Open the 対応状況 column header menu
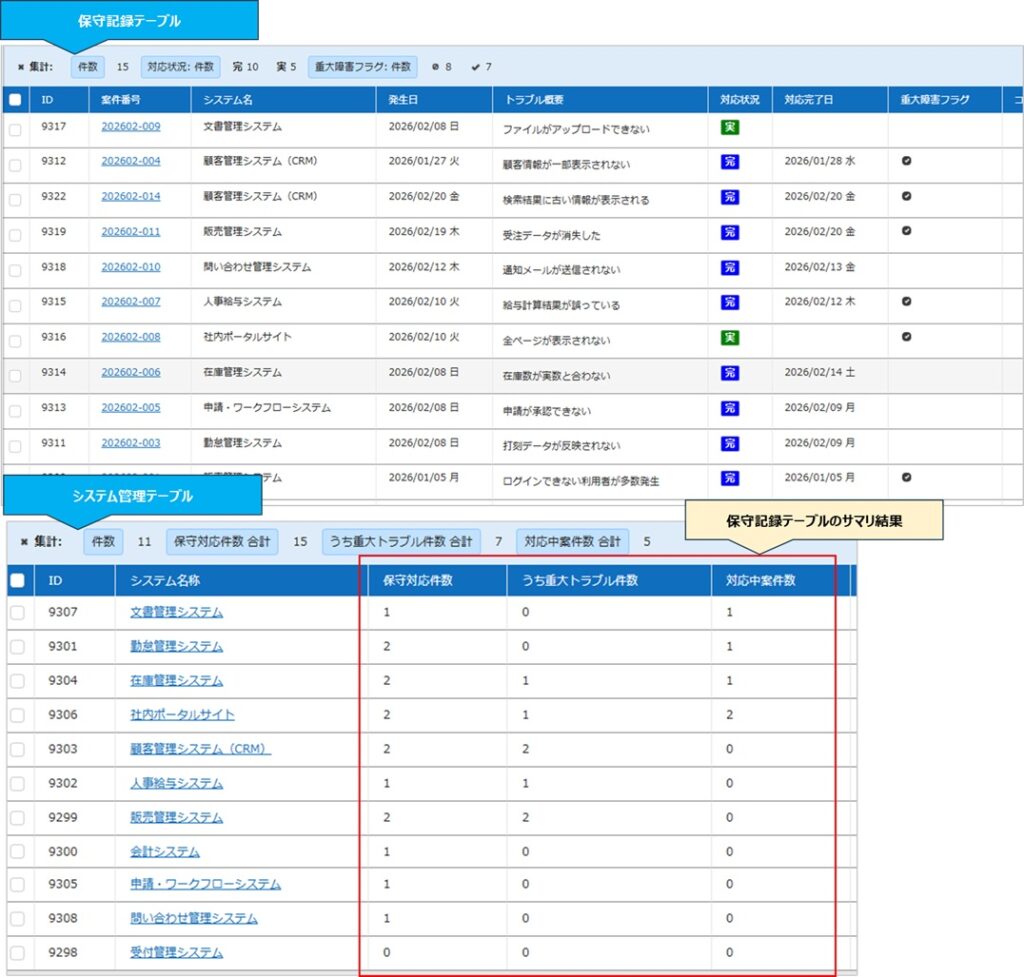Image resolution: width=1024 pixels, height=977 pixels. click(x=739, y=100)
